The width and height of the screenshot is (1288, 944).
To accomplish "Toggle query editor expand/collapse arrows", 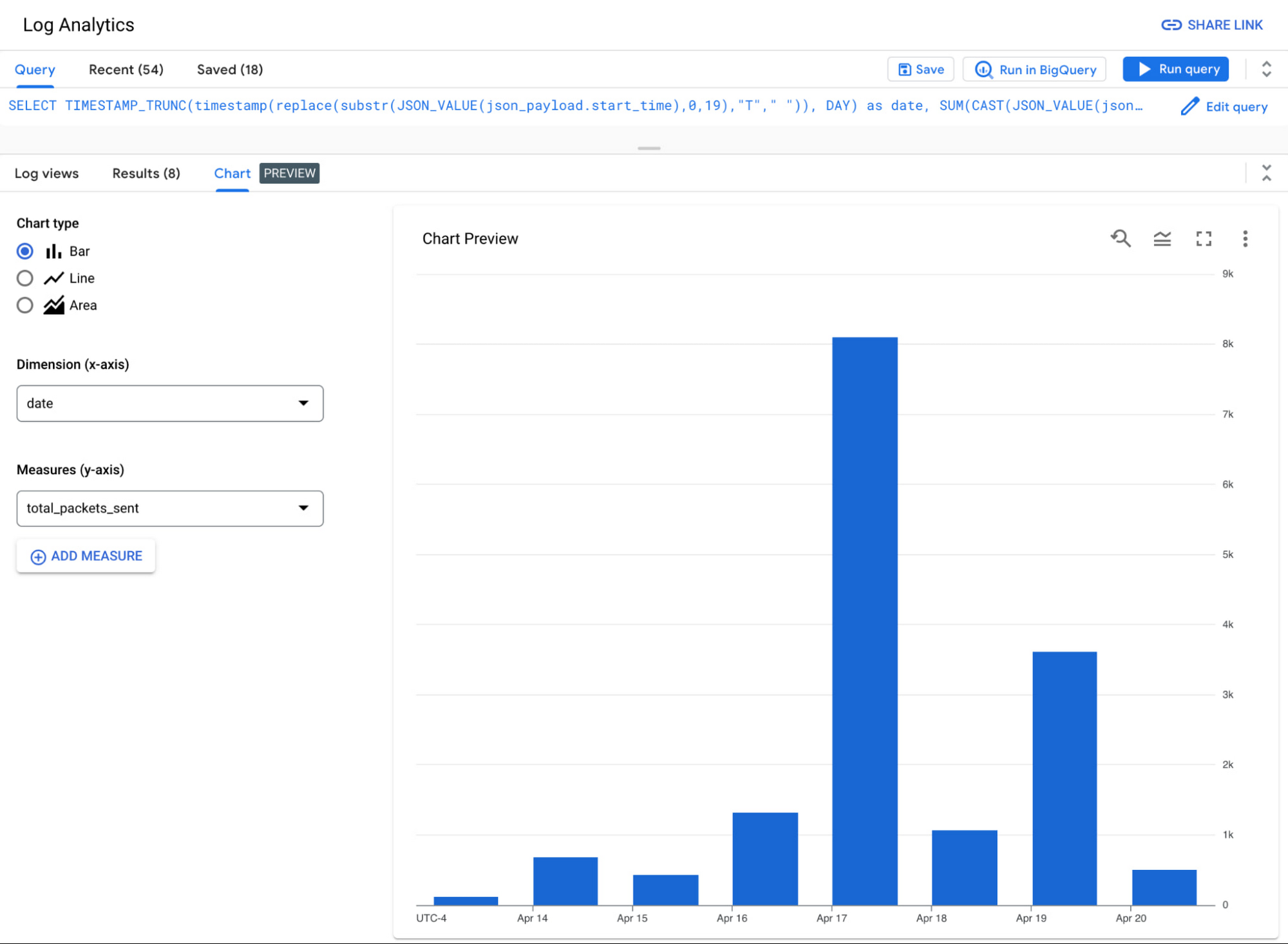I will click(1266, 69).
